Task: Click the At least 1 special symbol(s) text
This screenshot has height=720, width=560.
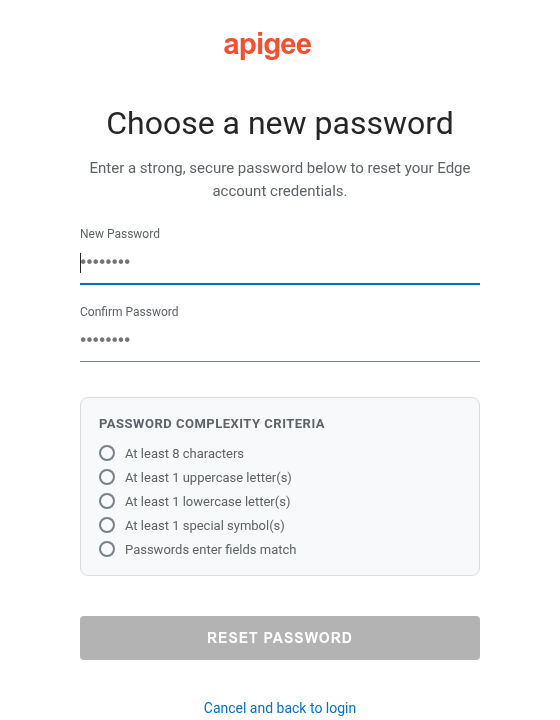Action: pos(205,525)
